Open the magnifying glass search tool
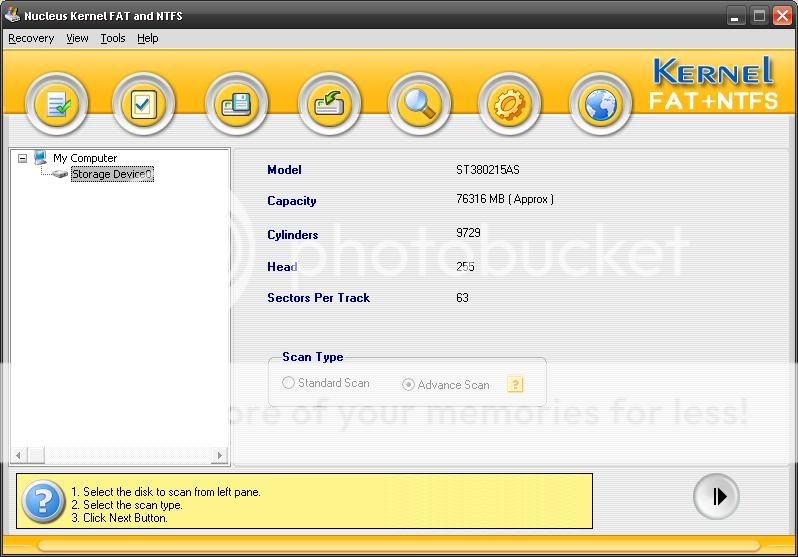The height and width of the screenshot is (557, 798). [x=419, y=104]
